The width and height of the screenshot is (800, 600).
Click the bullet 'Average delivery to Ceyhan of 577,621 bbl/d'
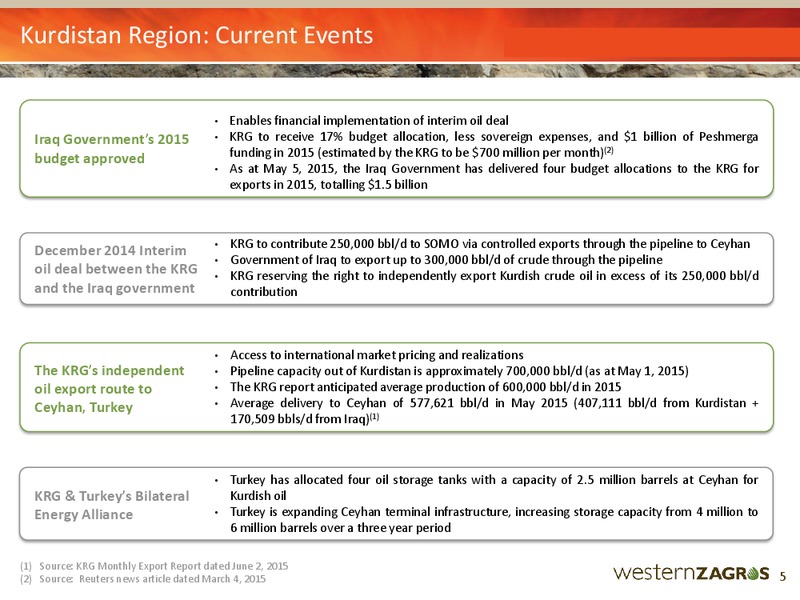[x=494, y=411]
